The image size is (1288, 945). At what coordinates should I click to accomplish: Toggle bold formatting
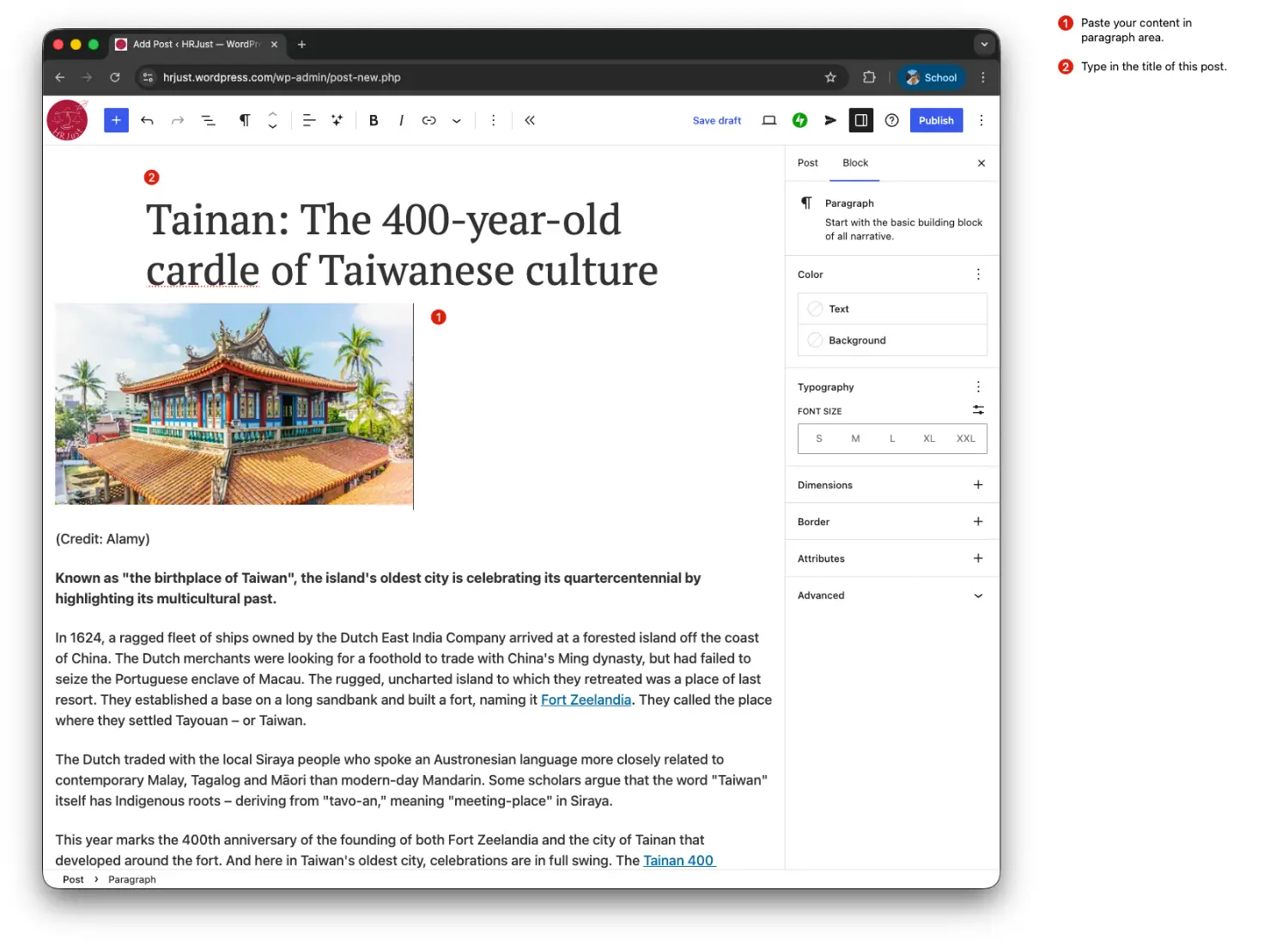(374, 120)
